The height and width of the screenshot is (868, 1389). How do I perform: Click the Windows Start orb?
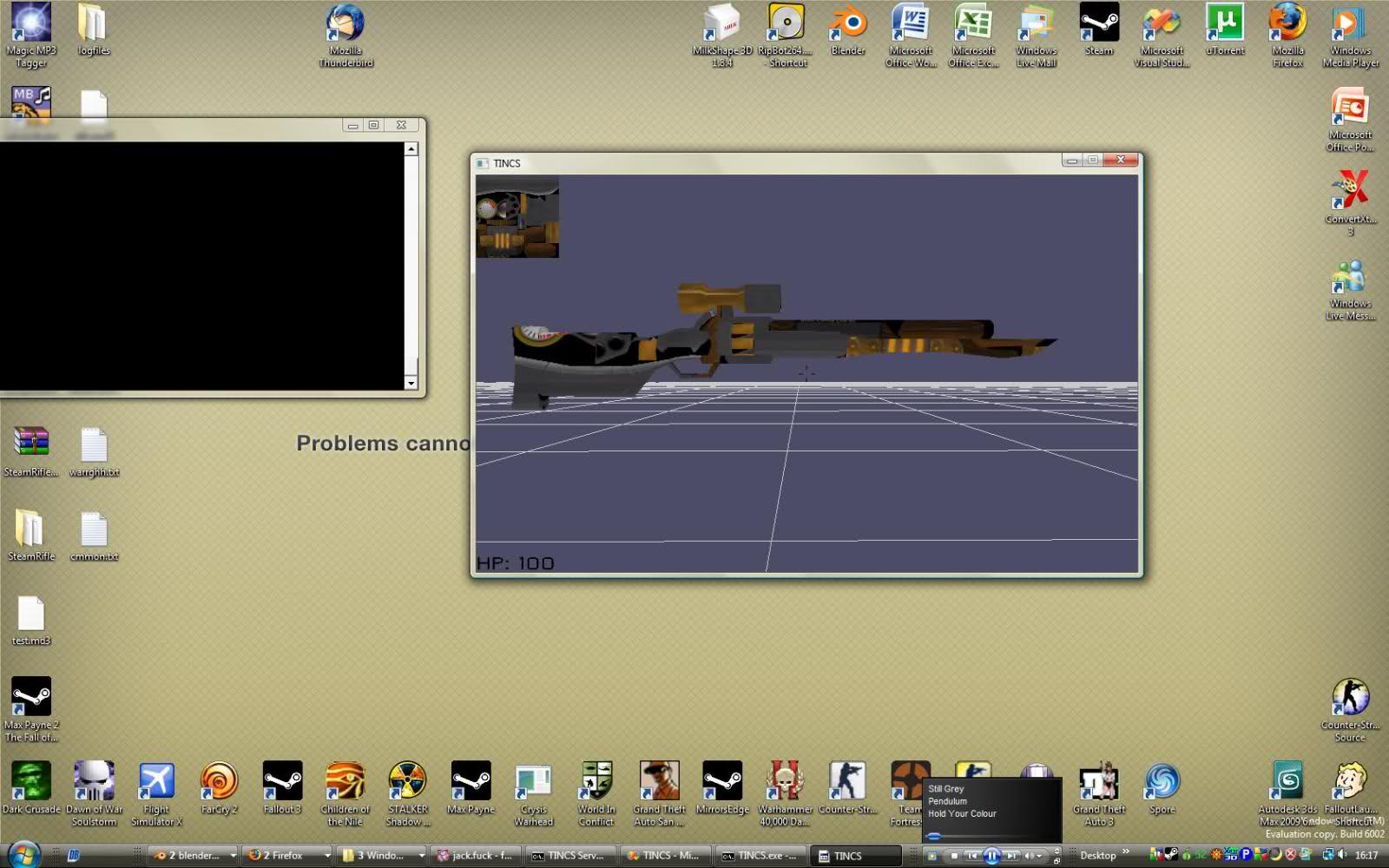[x=23, y=854]
